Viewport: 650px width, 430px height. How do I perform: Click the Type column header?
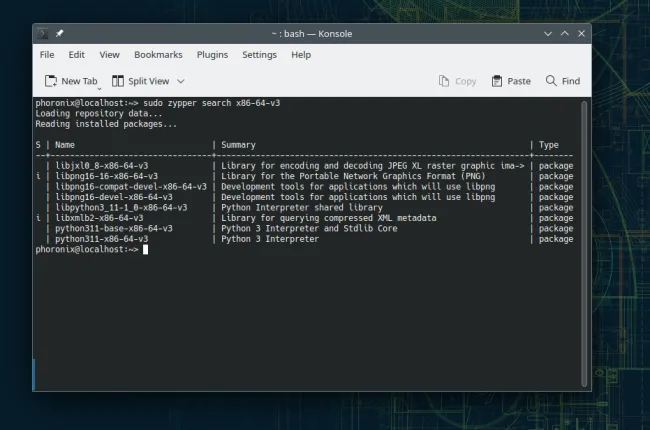tap(549, 145)
